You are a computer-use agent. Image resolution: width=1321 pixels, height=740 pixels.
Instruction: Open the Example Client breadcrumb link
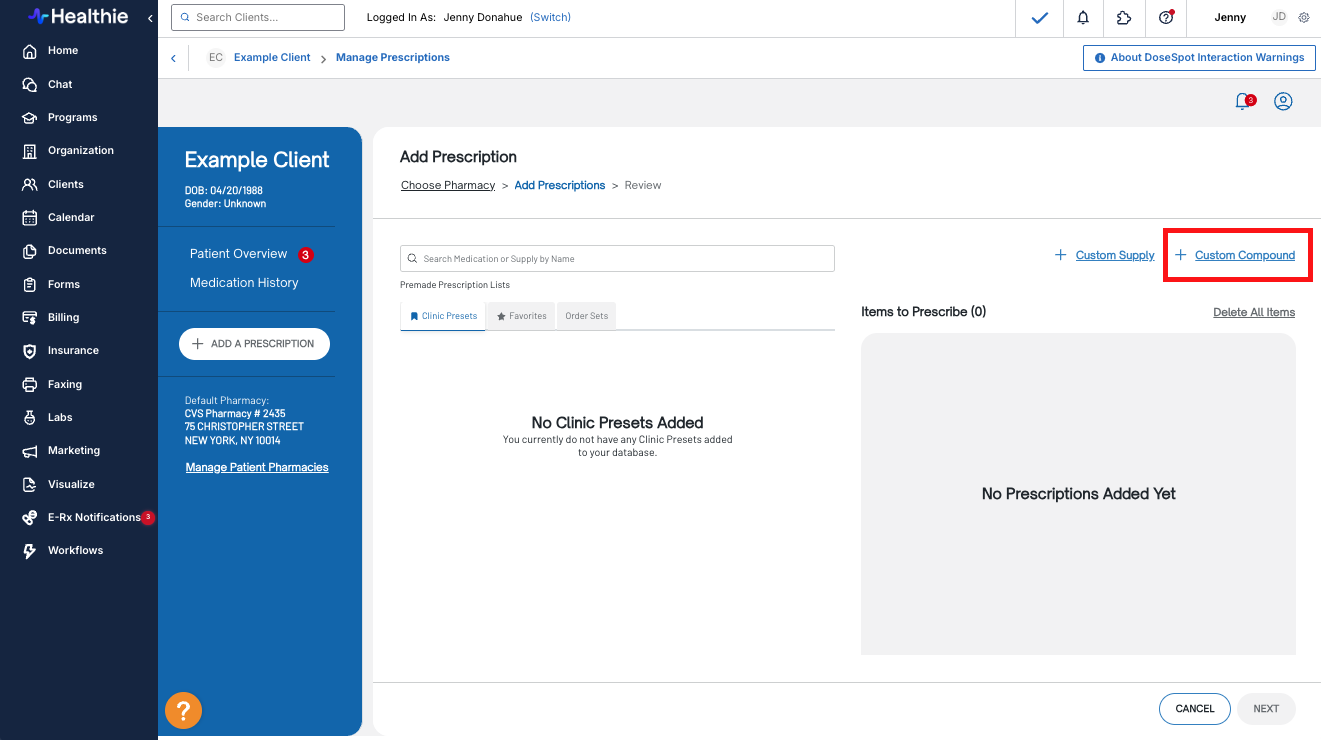coord(272,58)
